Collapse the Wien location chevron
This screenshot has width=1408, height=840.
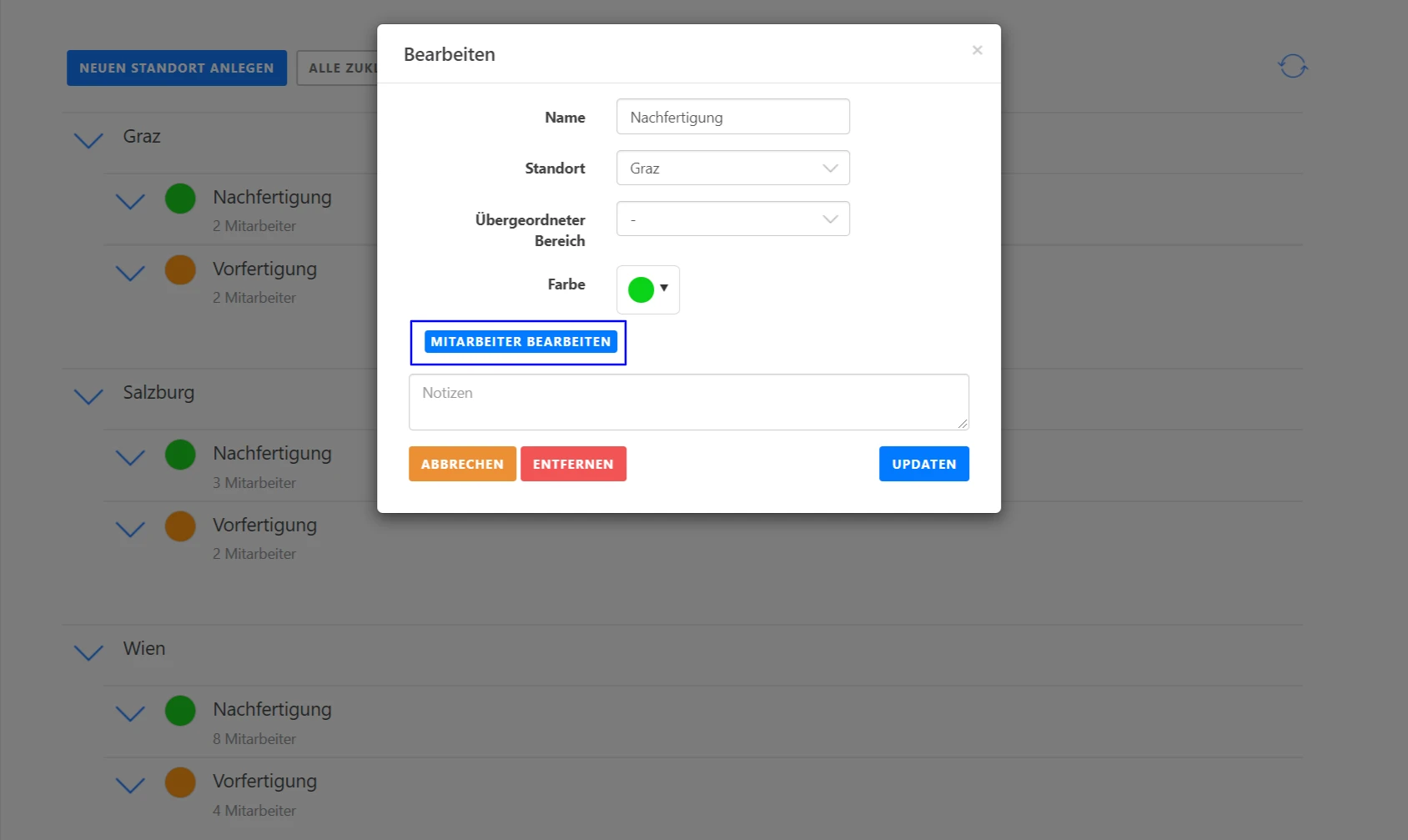(88, 651)
